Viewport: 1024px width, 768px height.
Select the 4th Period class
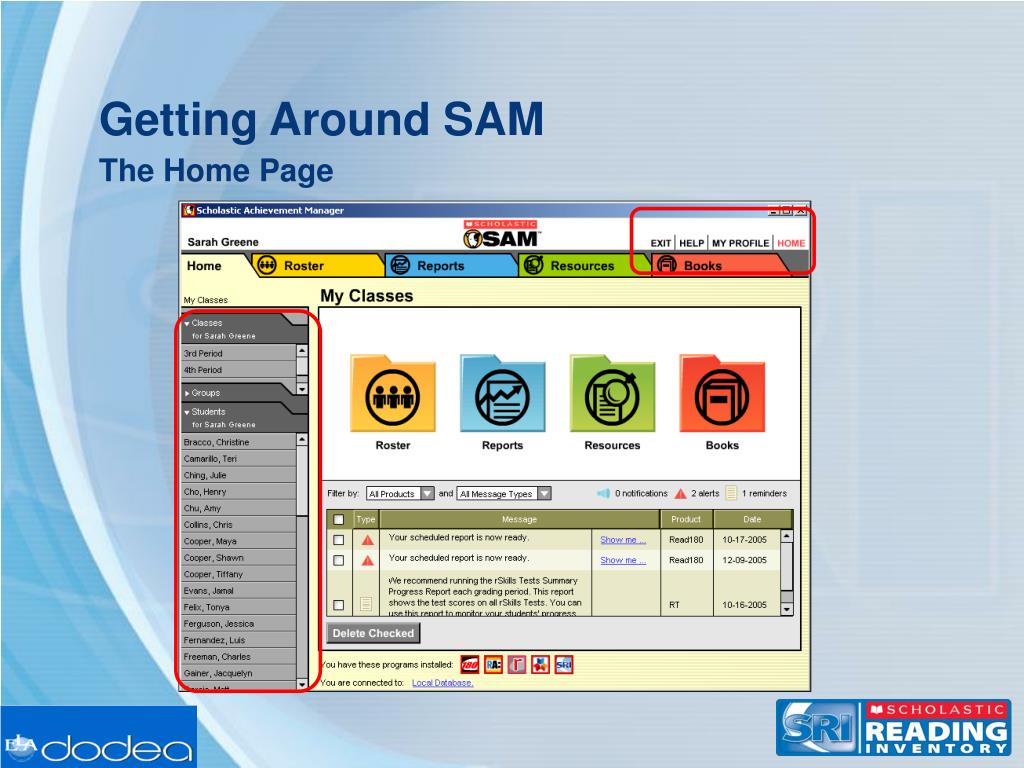click(x=239, y=370)
